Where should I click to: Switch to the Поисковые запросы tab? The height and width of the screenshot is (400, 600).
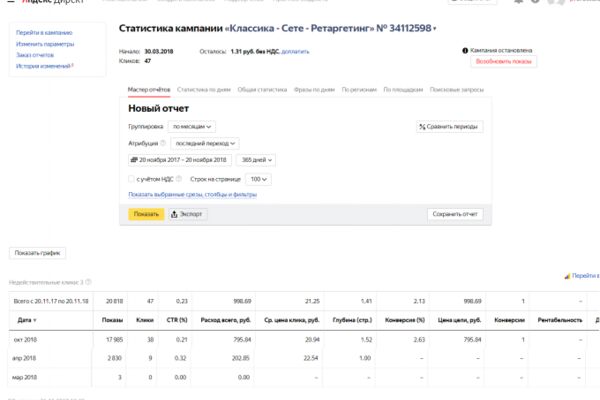point(457,90)
